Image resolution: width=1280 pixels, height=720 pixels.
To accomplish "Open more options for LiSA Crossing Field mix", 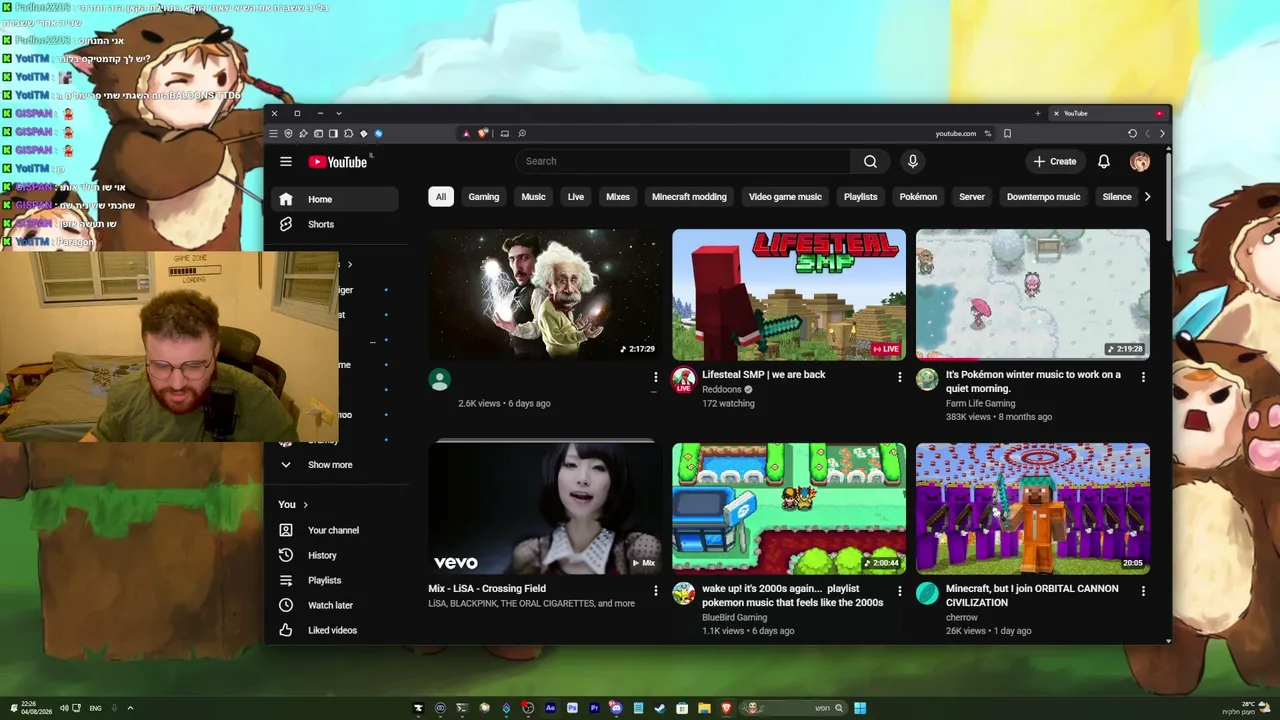I will point(655,591).
